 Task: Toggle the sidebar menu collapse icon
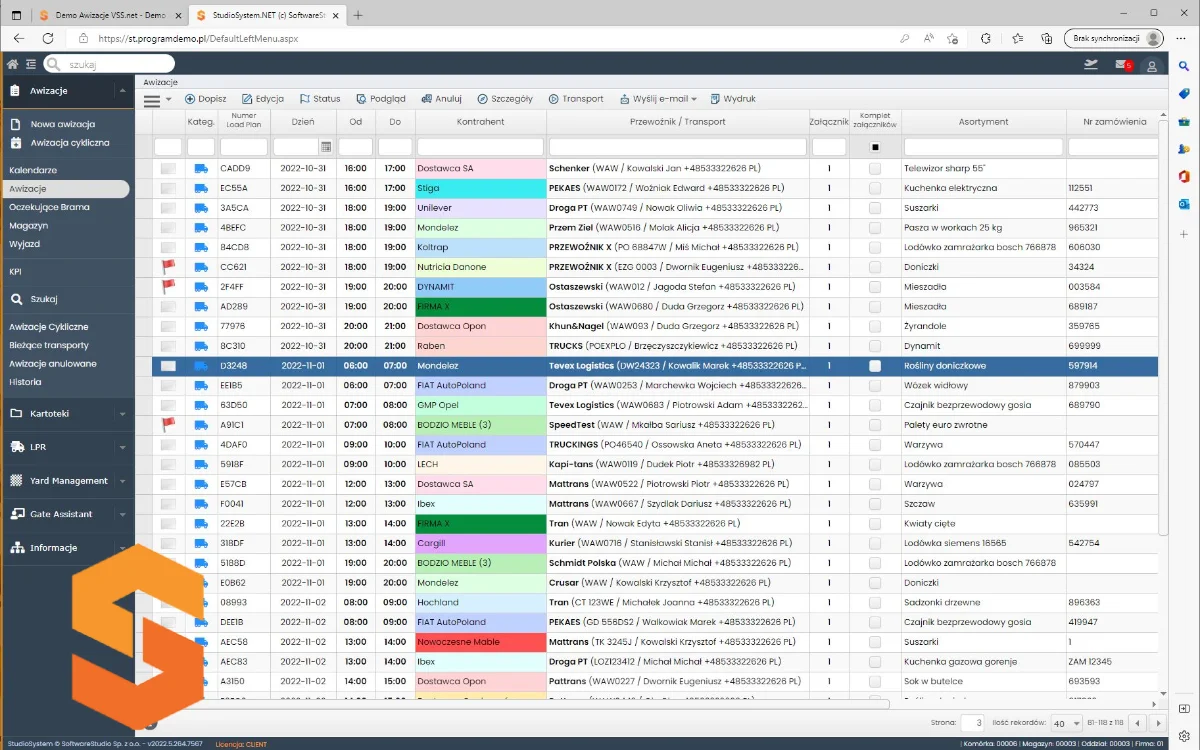click(x=32, y=64)
